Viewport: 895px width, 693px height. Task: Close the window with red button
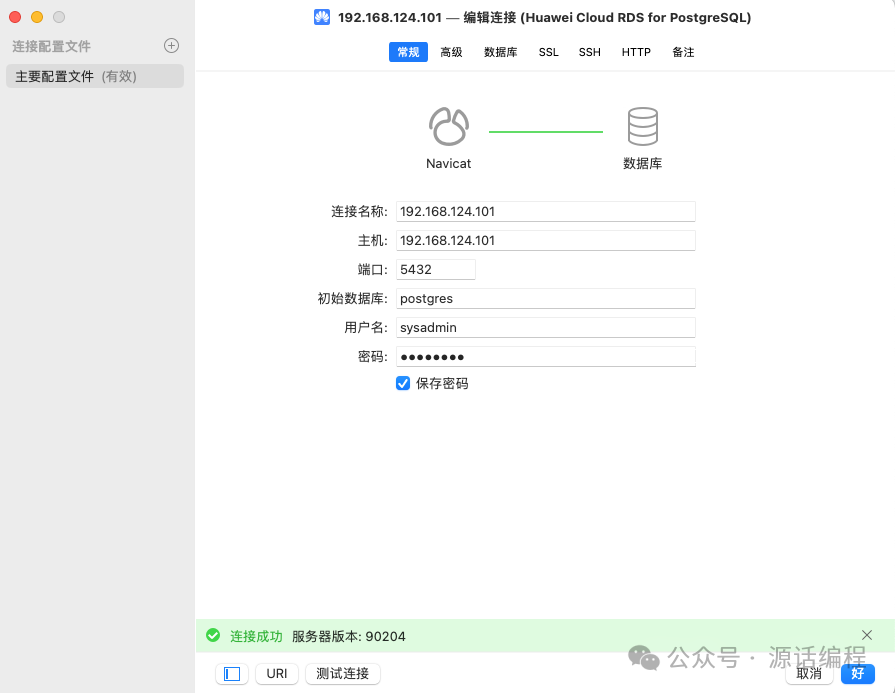coord(15,17)
